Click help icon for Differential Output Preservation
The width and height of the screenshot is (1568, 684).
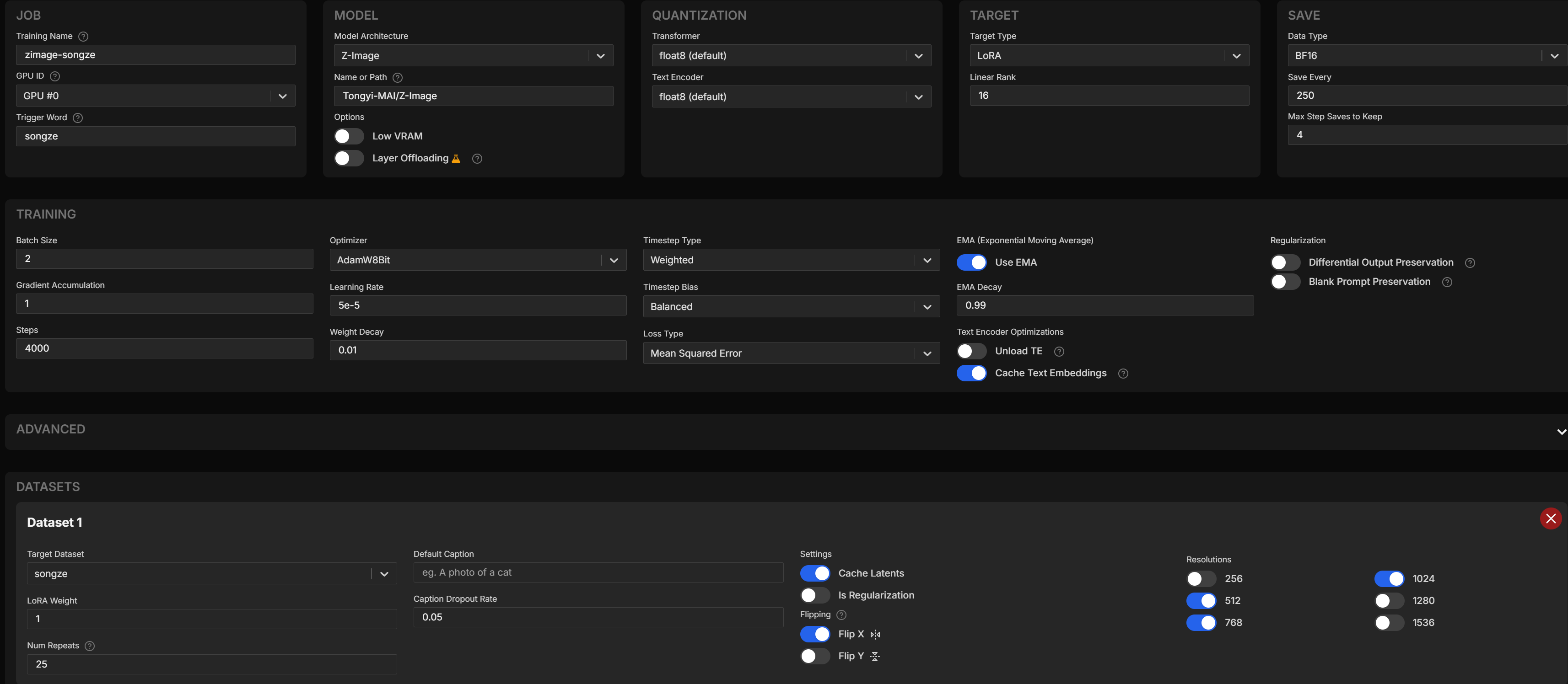tap(1469, 262)
